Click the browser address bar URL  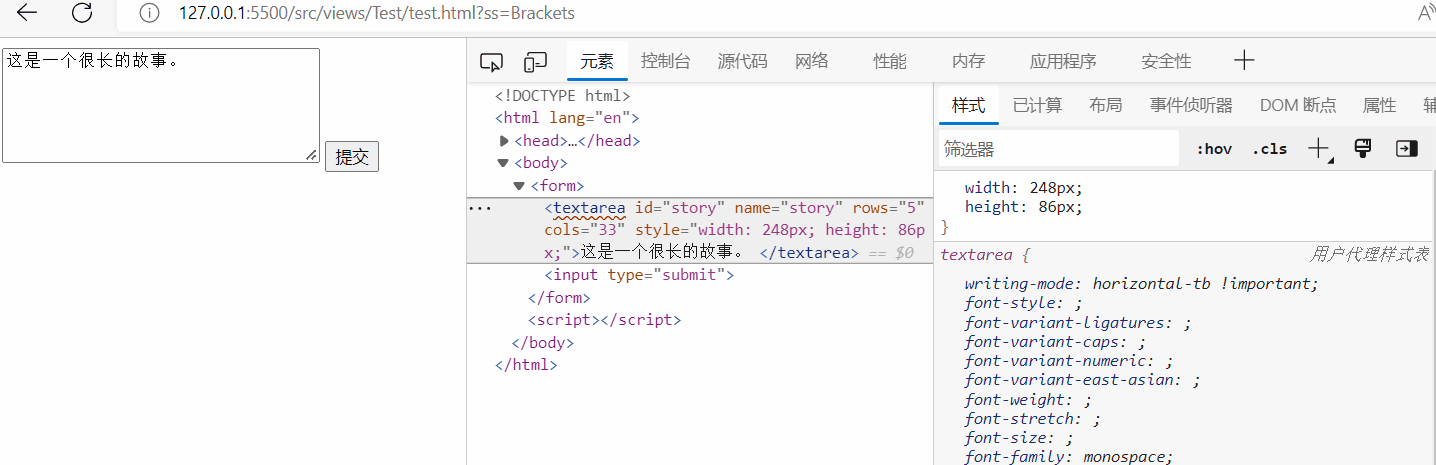pos(377,13)
